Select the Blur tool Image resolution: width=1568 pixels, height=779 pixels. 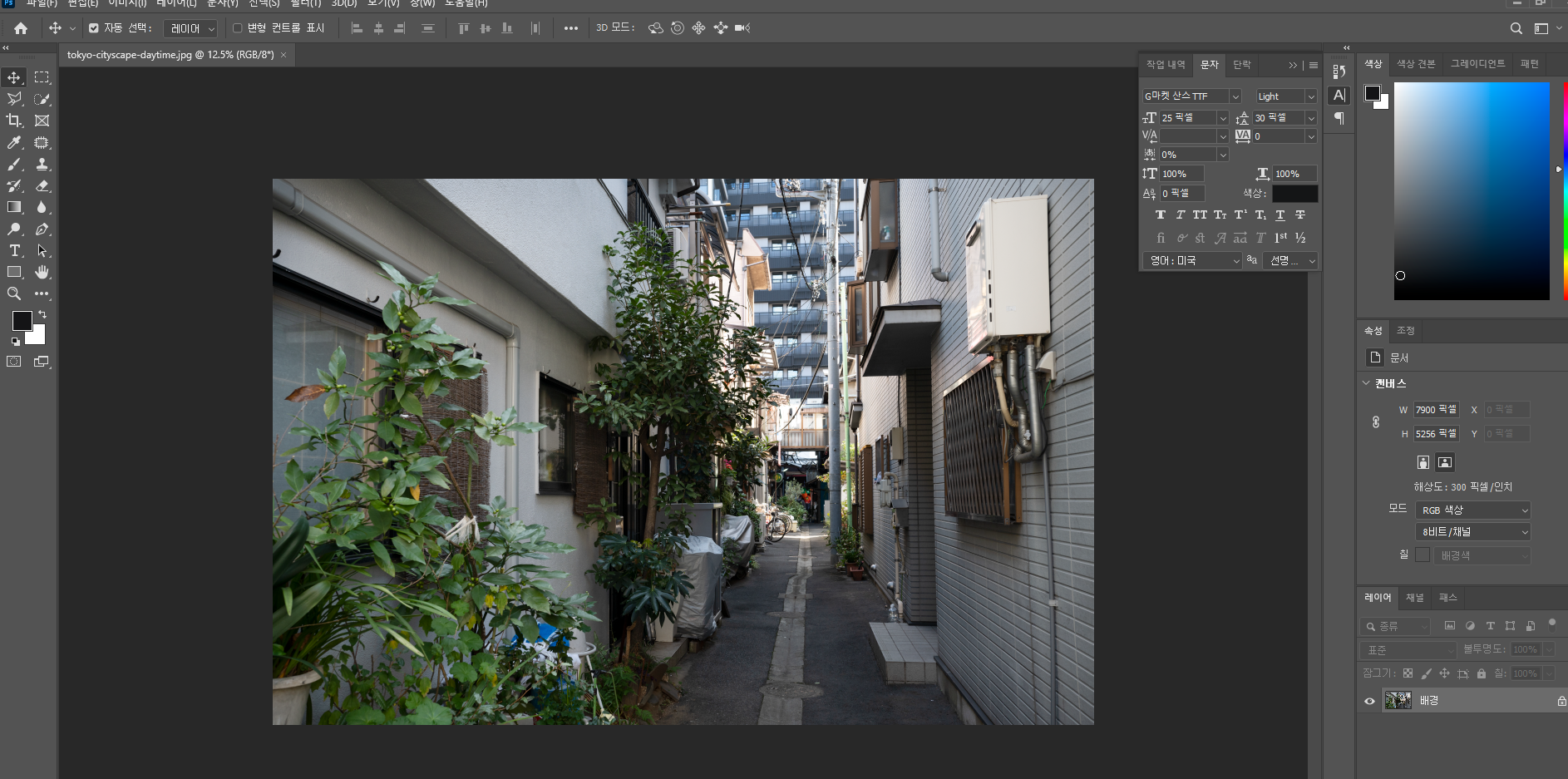tap(42, 207)
